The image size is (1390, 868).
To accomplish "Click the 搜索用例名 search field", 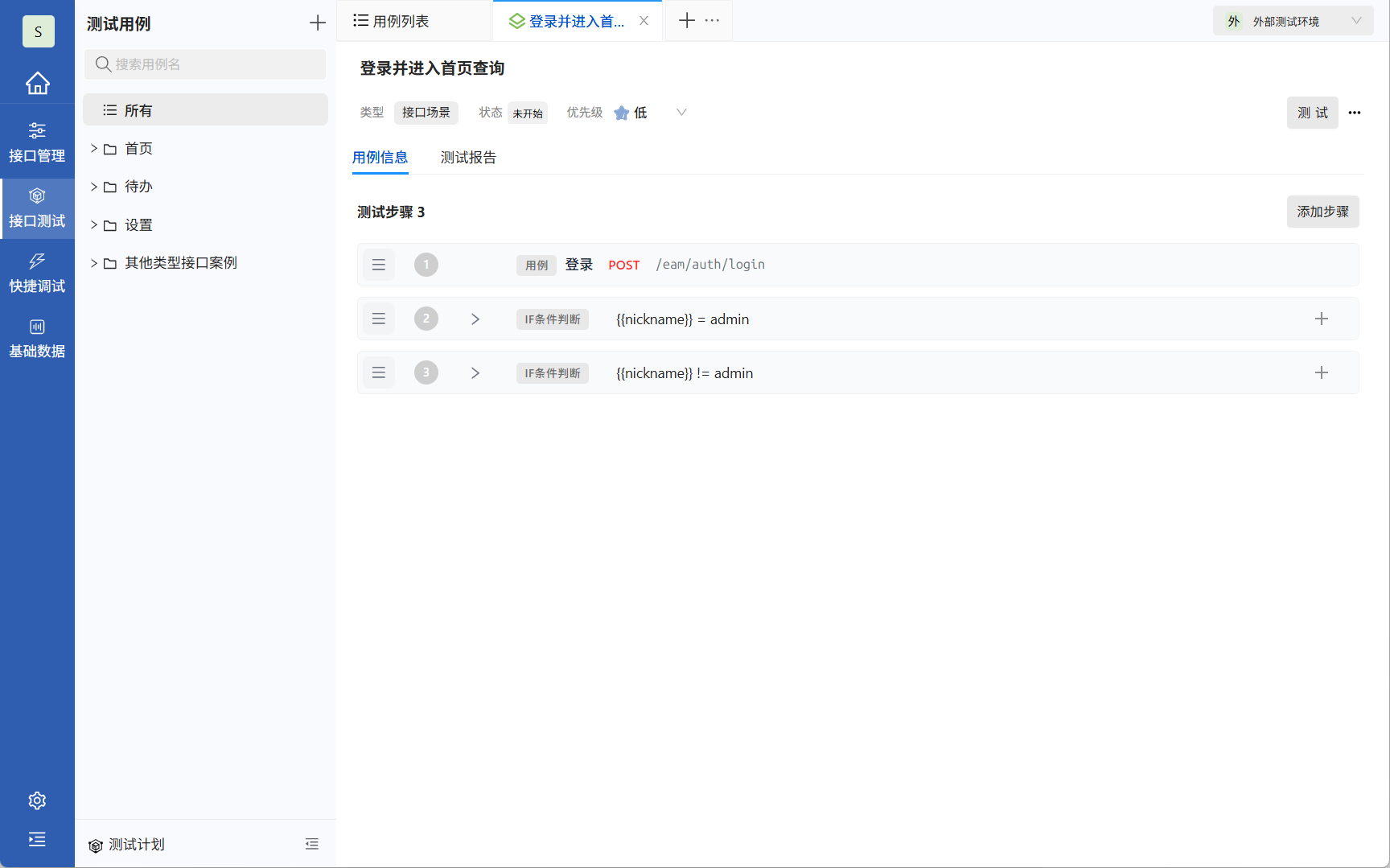I will point(205,64).
